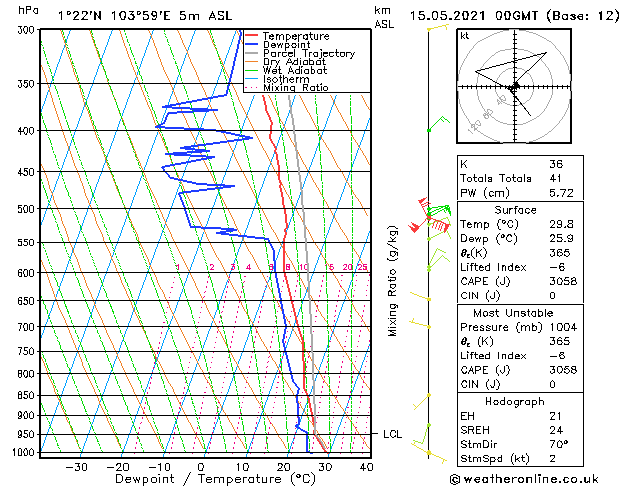The image size is (629, 486).
Task: Click the 40 temperature axis label
Action: [366, 467]
